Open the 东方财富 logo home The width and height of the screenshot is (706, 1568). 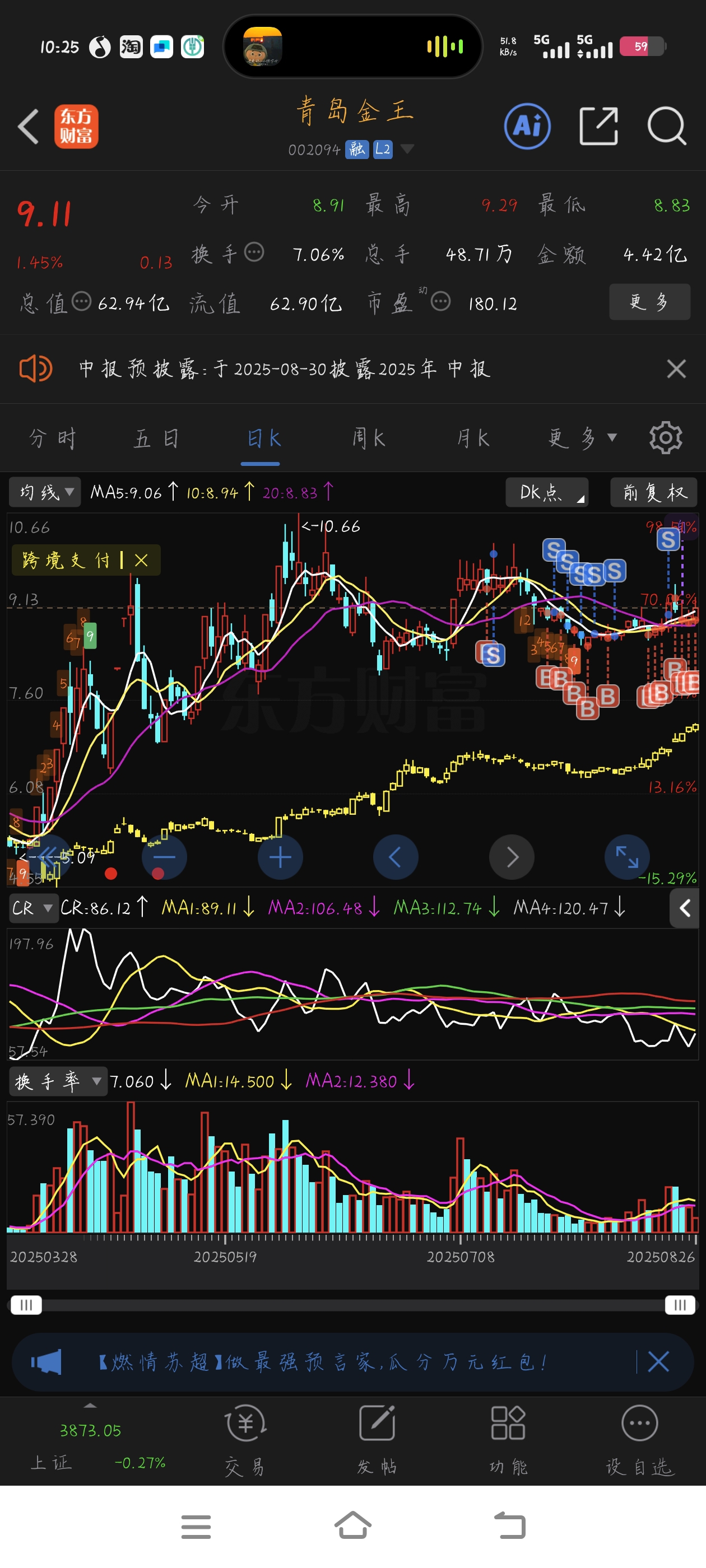76,126
